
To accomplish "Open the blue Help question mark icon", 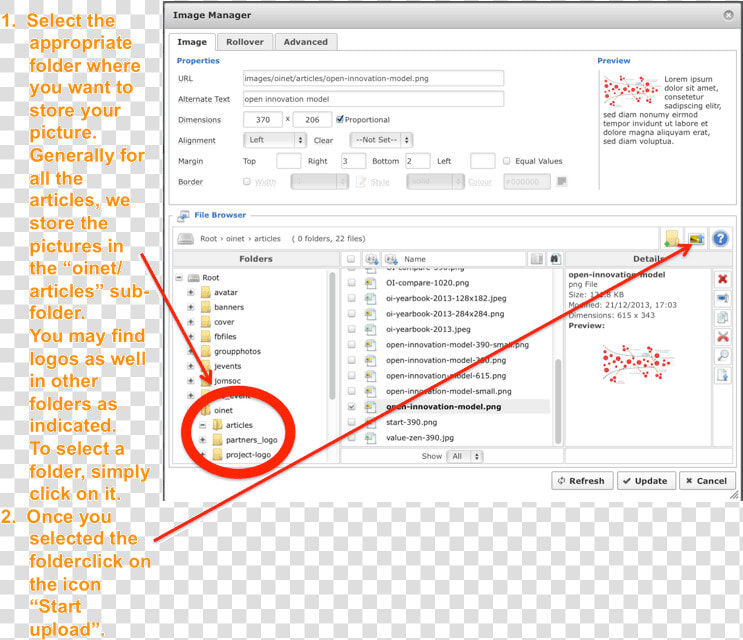I will 720,238.
